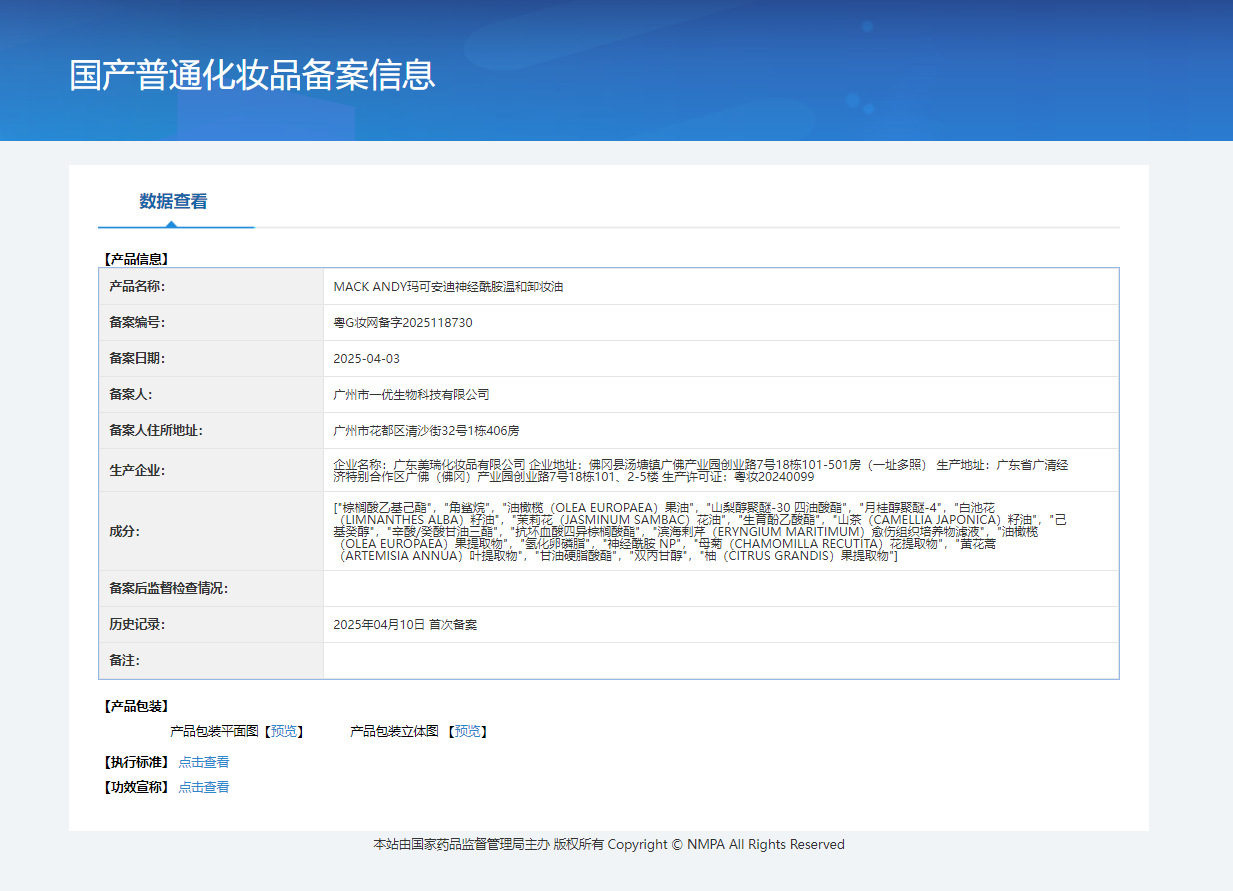The image size is (1233, 891).
Task: Click the 【产品包装】 section header
Action: [x=135, y=706]
